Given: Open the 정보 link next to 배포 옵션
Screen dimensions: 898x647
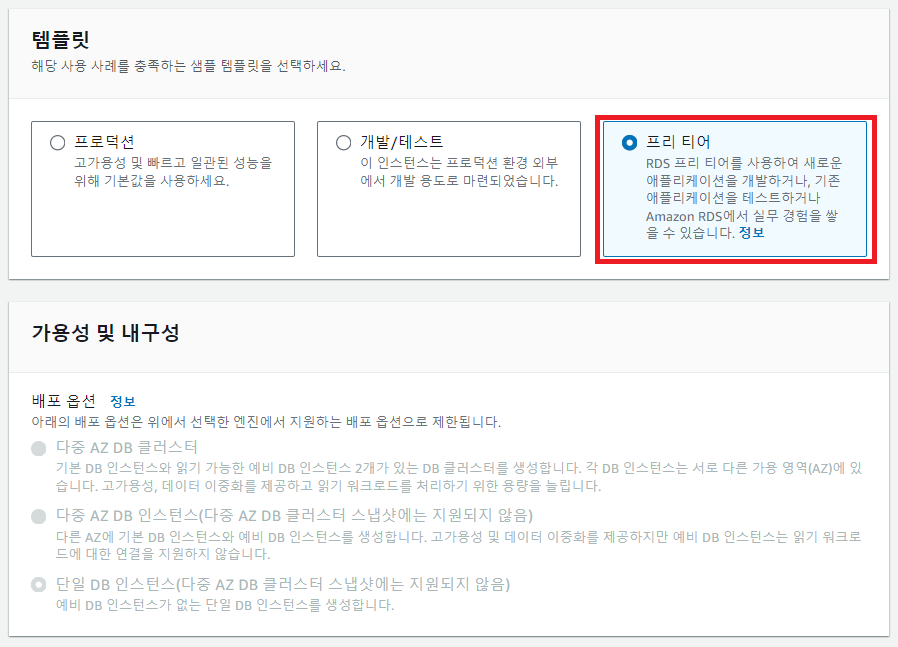Looking at the screenshot, I should click(123, 401).
